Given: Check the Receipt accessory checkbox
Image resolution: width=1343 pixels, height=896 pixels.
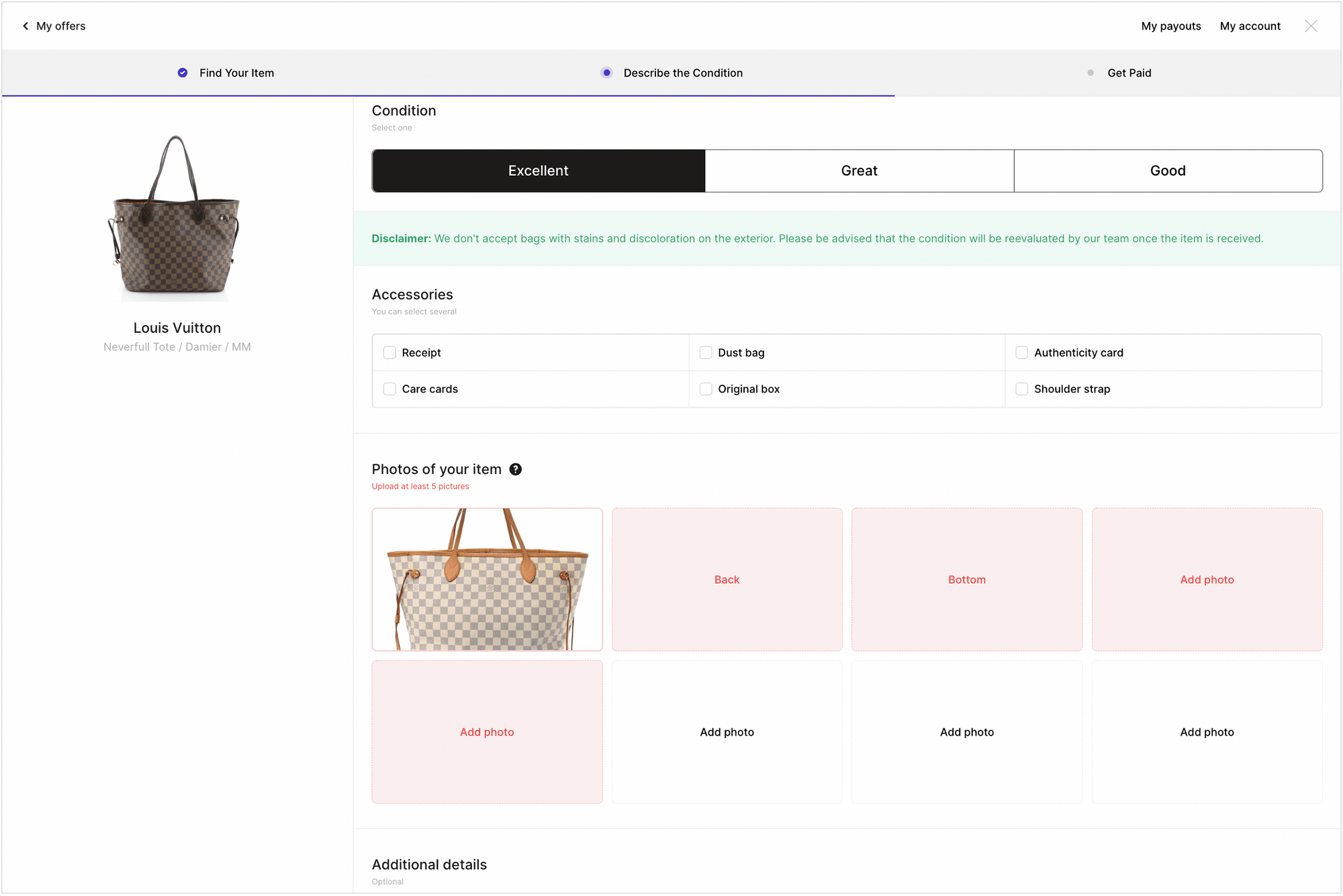Looking at the screenshot, I should 389,352.
